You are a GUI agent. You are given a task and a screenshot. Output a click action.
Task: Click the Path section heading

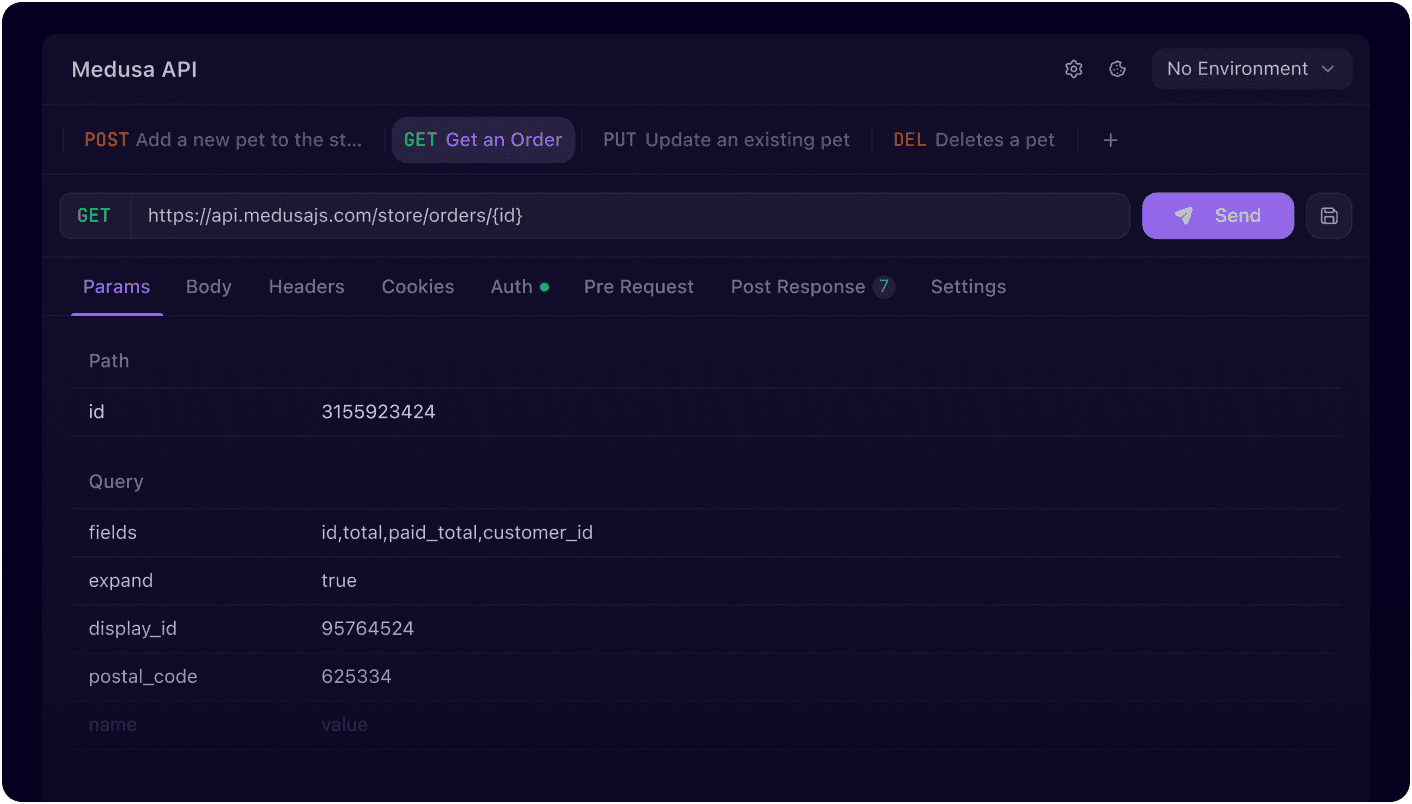[x=109, y=361]
